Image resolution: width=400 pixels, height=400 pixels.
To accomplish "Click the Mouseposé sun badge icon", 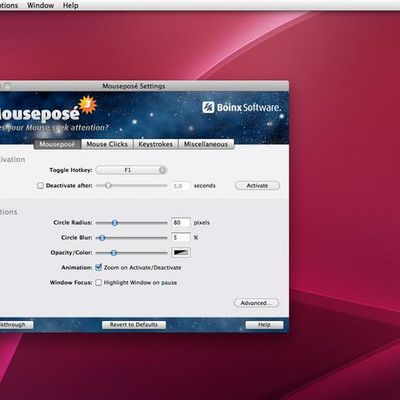I will [88, 105].
